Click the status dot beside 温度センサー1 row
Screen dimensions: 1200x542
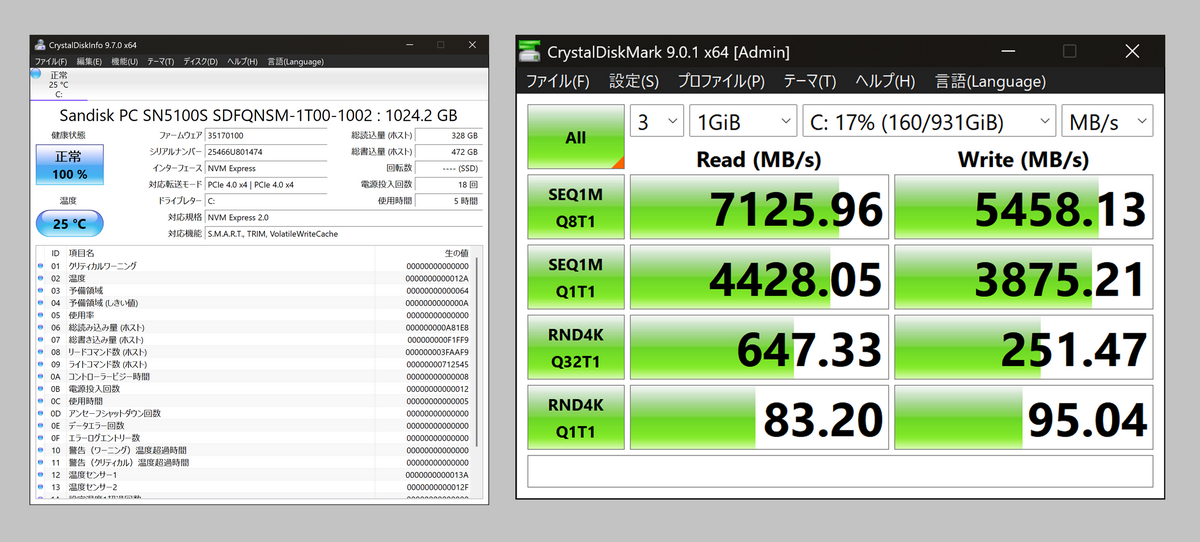(41, 474)
